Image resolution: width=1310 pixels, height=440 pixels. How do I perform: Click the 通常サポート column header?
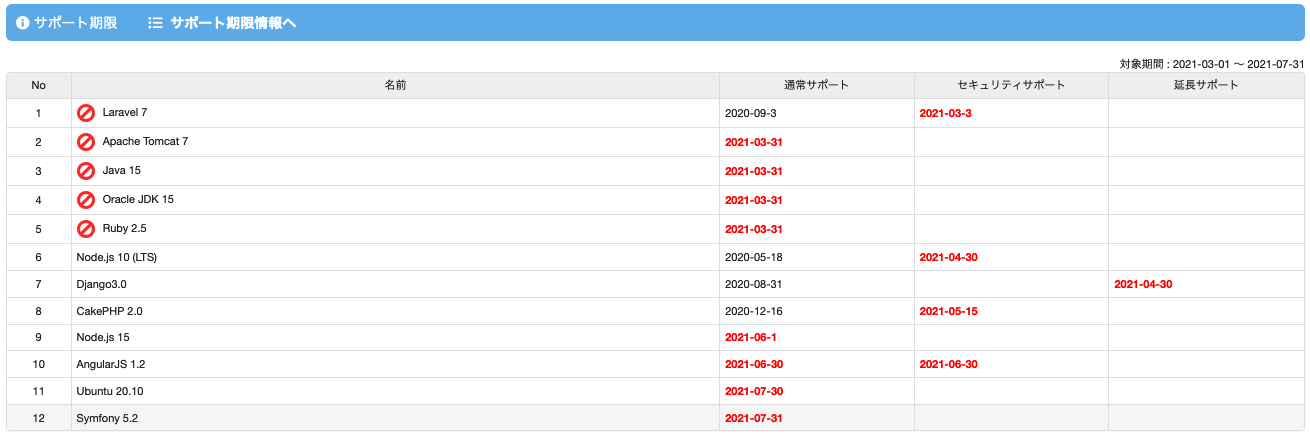(817, 85)
